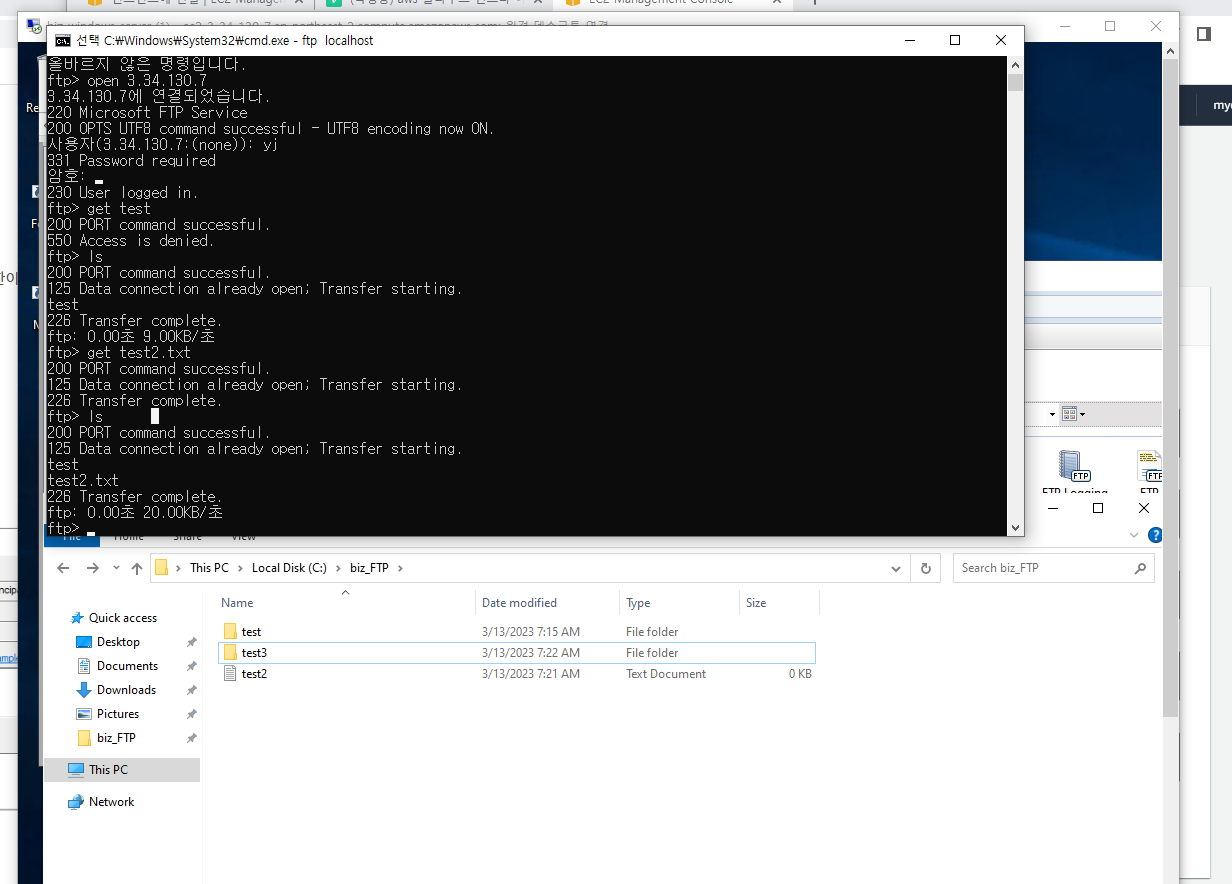Click pin icon beside Pictures

191,714
